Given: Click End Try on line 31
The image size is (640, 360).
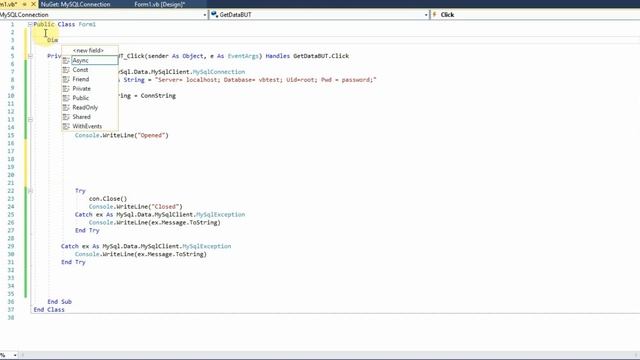Looking at the screenshot, I should [x=73, y=262].
